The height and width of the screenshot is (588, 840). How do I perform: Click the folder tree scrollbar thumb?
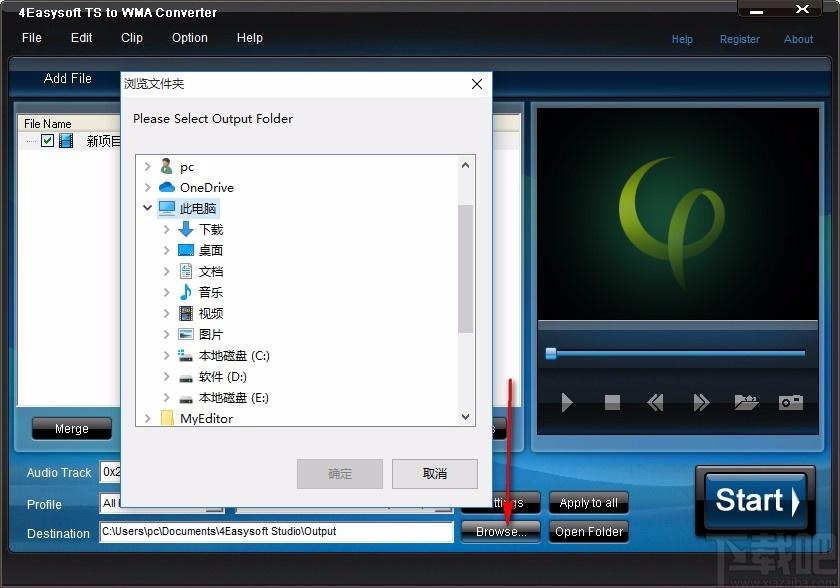466,269
